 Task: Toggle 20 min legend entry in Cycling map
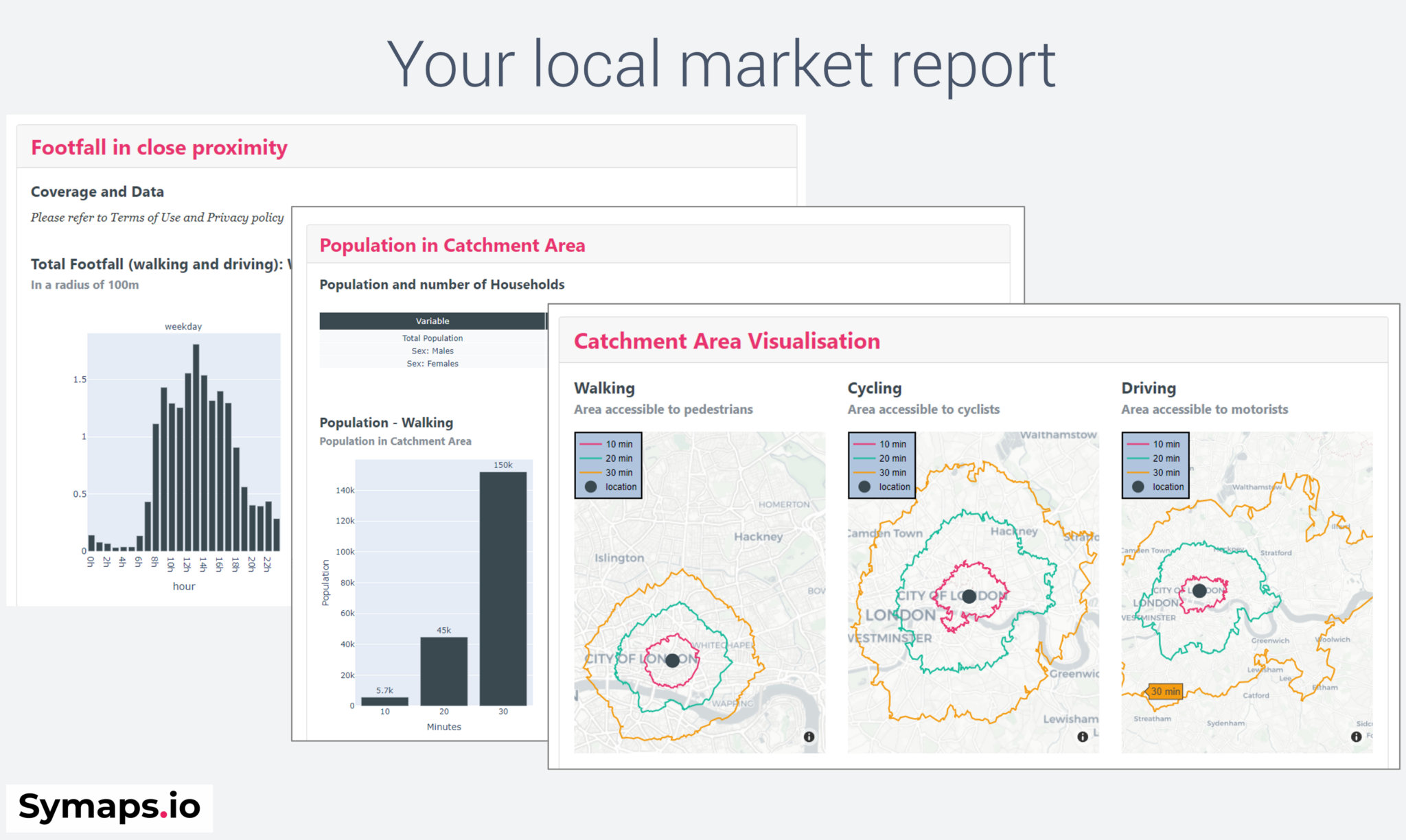tap(881, 458)
